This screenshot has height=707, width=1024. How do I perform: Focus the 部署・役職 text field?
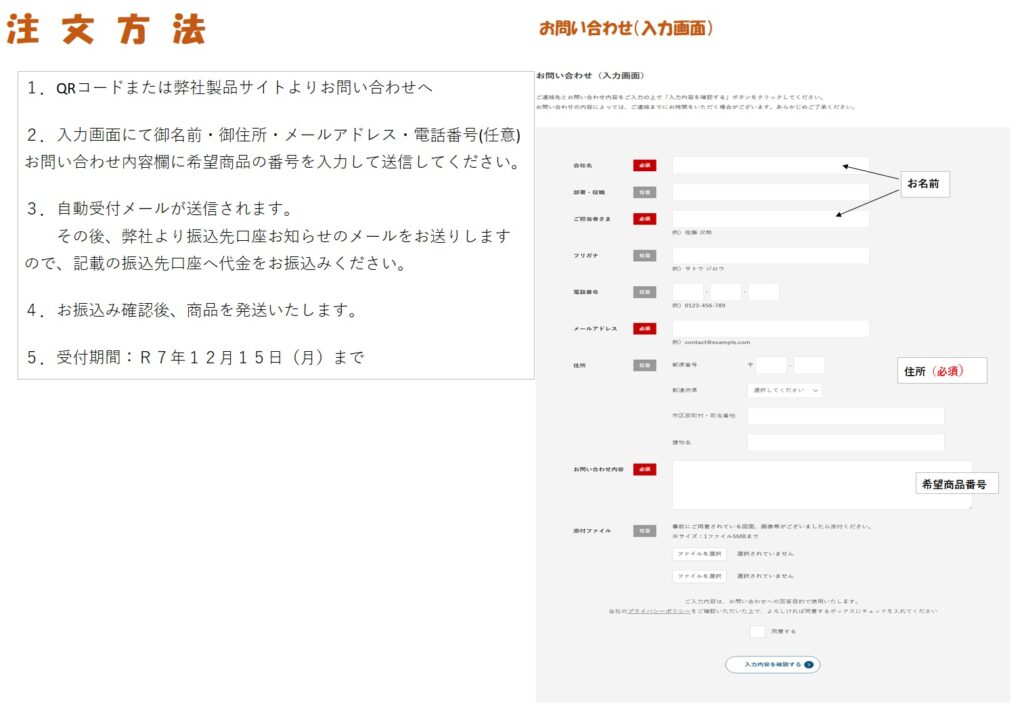point(770,192)
